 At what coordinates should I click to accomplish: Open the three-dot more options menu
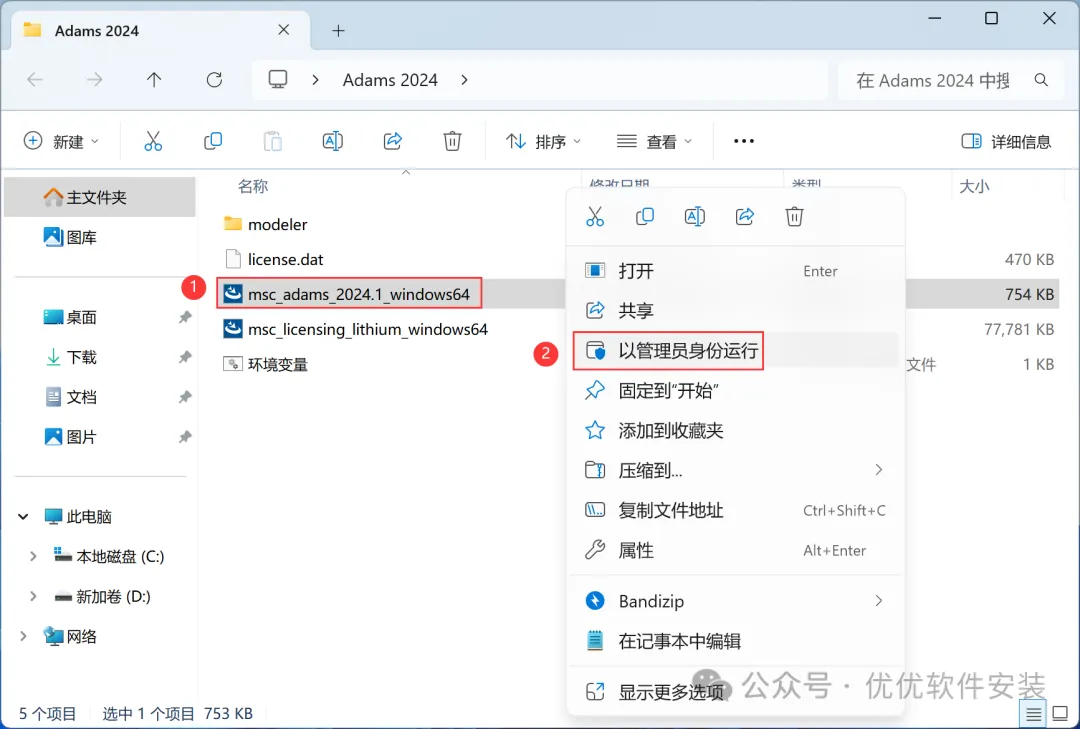744,141
